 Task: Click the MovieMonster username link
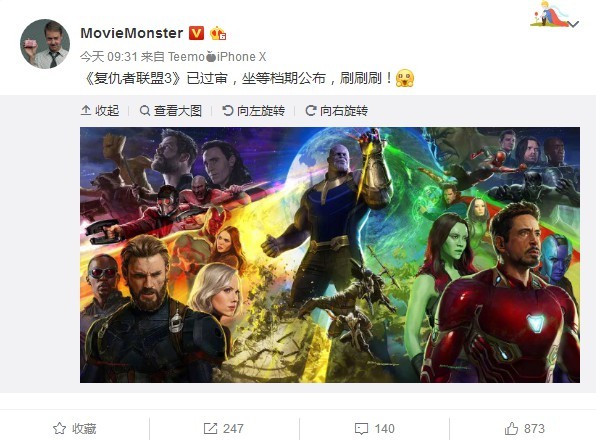132,33
